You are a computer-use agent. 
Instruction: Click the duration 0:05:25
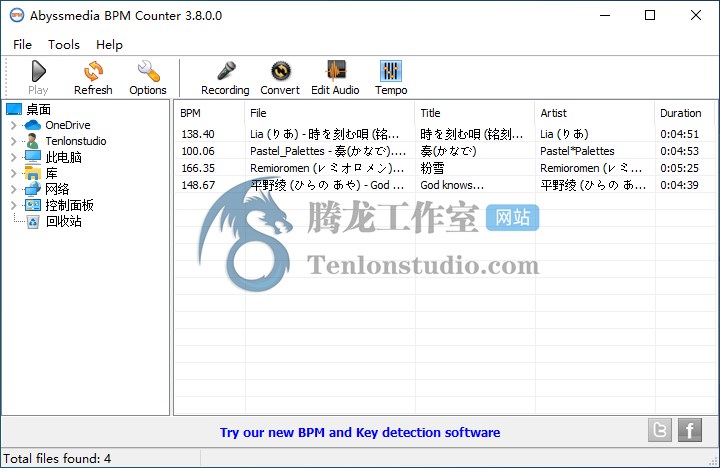click(x=680, y=168)
